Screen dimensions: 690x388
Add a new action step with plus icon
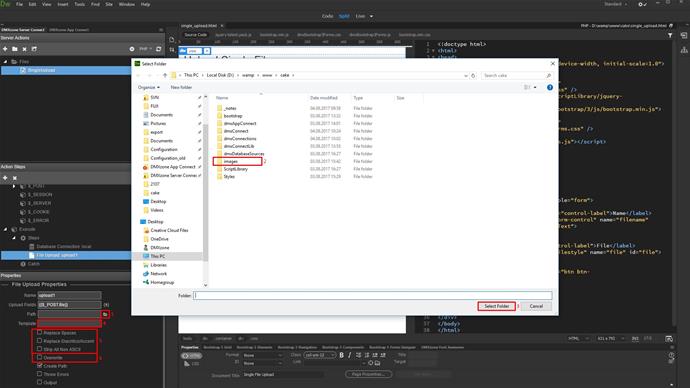tap(5, 178)
